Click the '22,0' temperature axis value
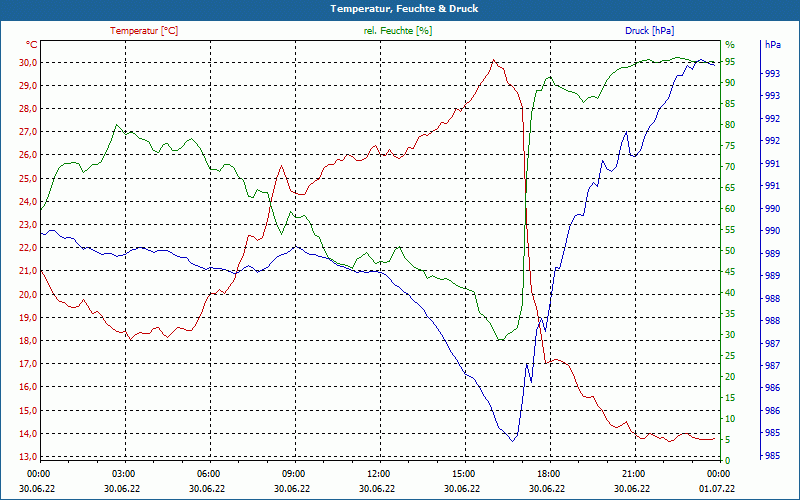This screenshot has width=800, height=500. (28, 248)
